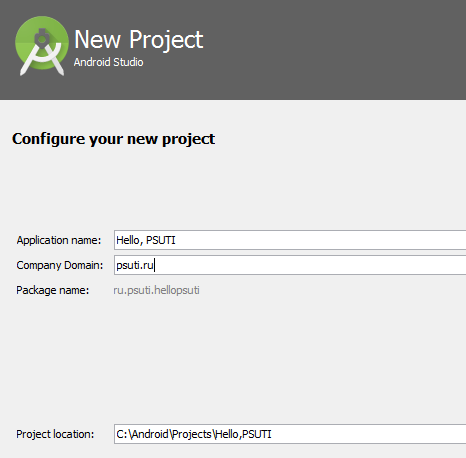This screenshot has height=458, width=466.
Task: Click the ru.psuti.hellopsuti package name value
Action: (x=156, y=290)
